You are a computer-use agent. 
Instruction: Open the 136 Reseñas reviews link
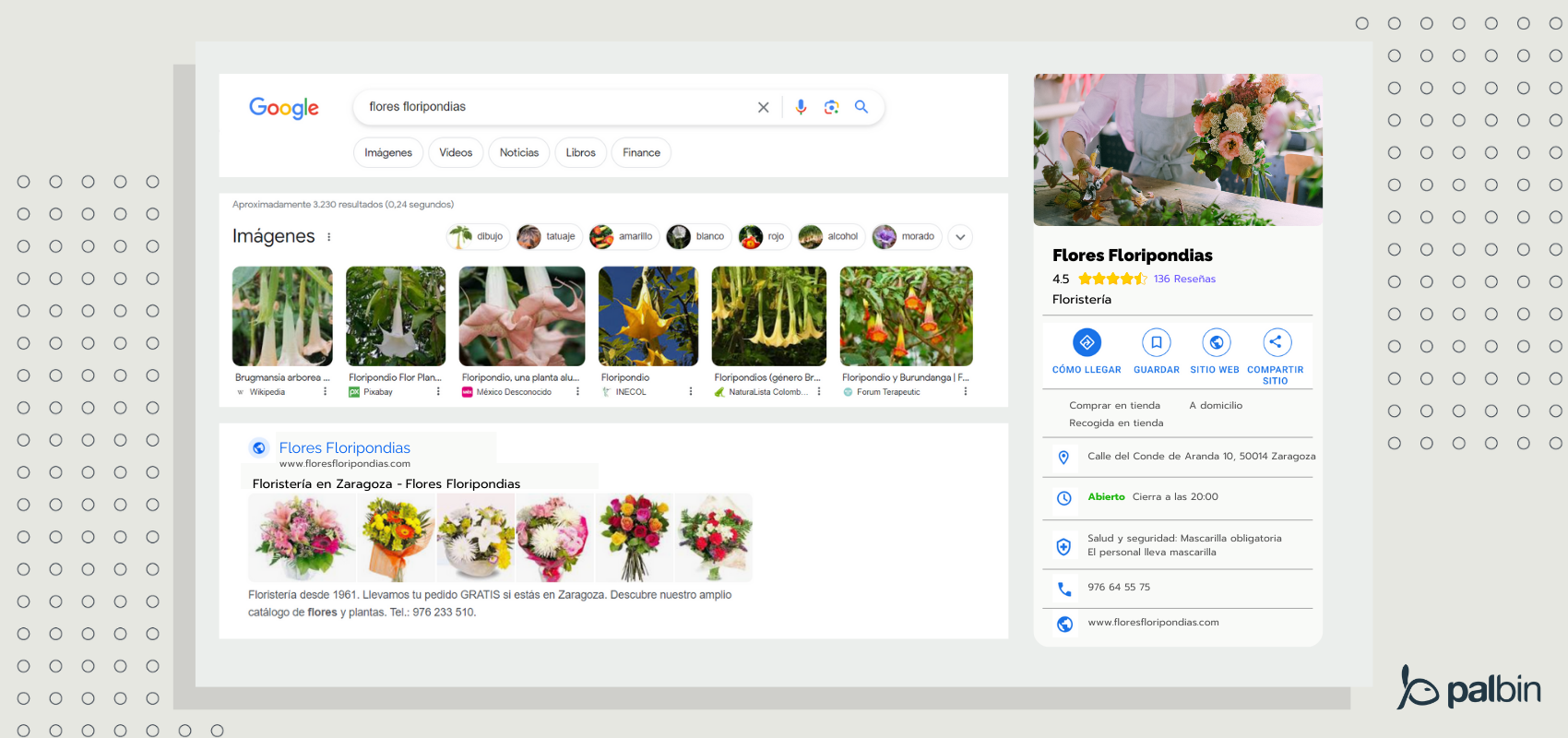tap(1184, 279)
